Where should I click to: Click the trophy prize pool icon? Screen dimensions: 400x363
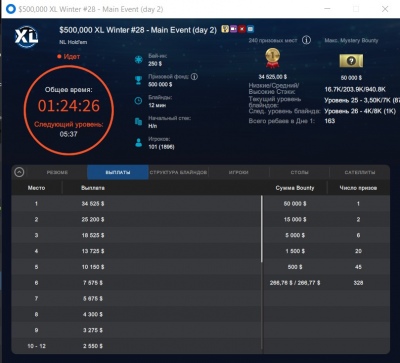point(138,80)
